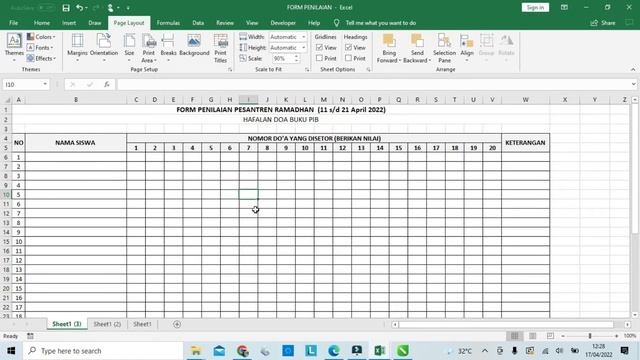This screenshot has height=360, width=640.
Task: Switch to the Formulas tab
Action: [168, 23]
